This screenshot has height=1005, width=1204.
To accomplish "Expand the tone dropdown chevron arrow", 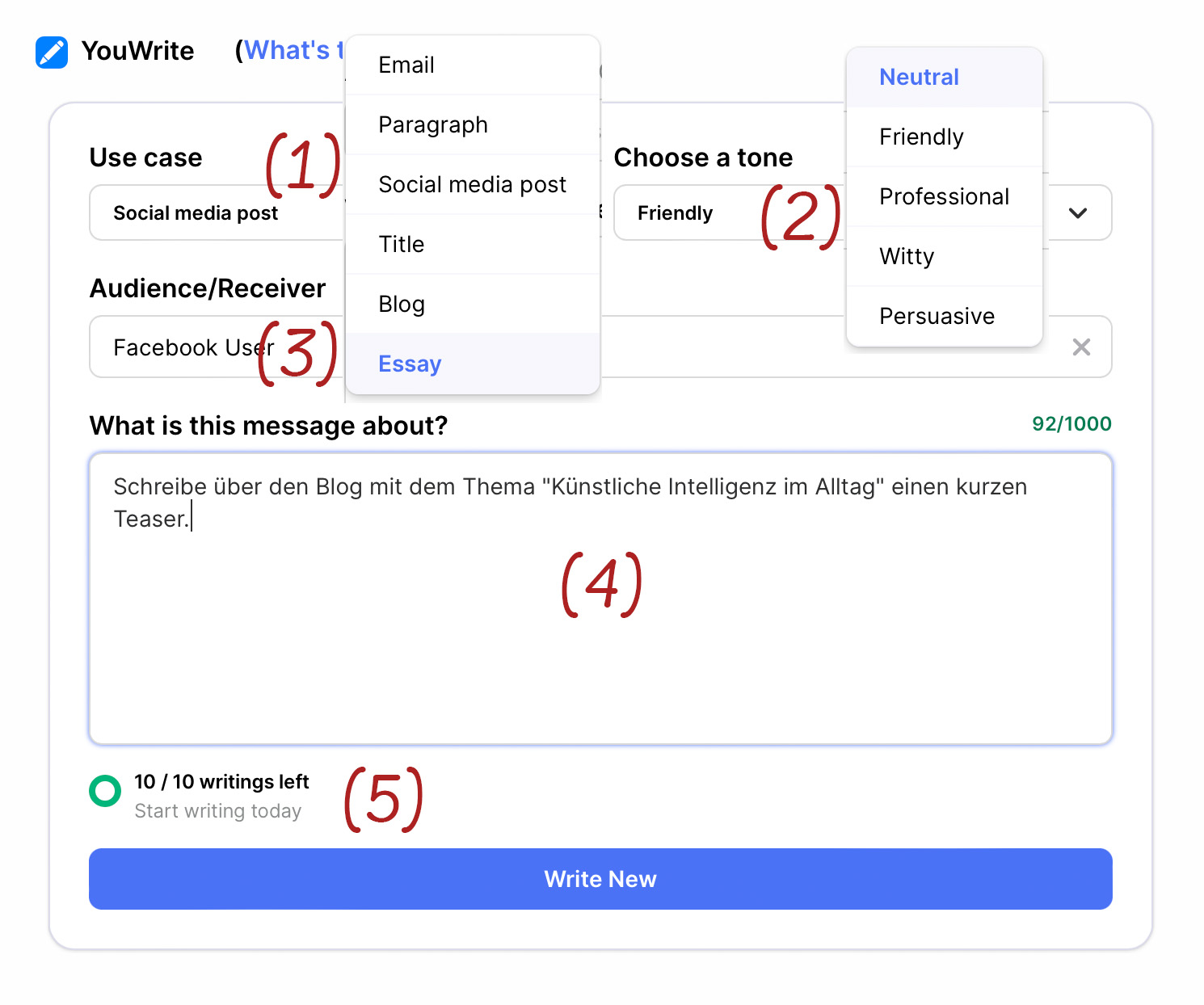I will (1078, 213).
